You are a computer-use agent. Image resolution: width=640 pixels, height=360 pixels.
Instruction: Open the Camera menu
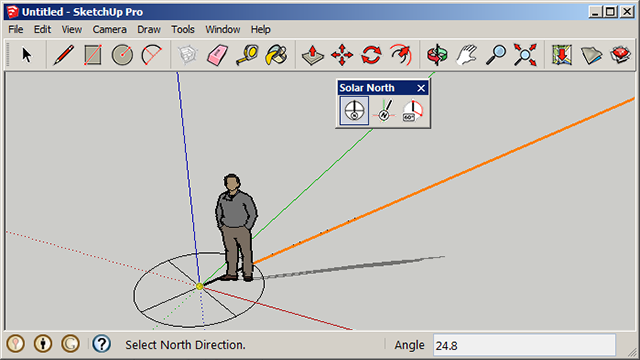(x=109, y=29)
